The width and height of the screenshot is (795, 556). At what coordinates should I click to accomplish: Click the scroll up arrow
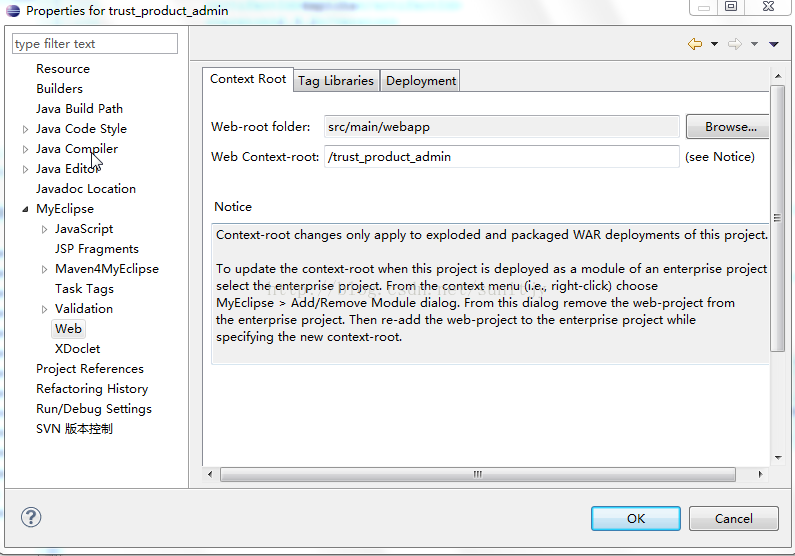[x=778, y=76]
